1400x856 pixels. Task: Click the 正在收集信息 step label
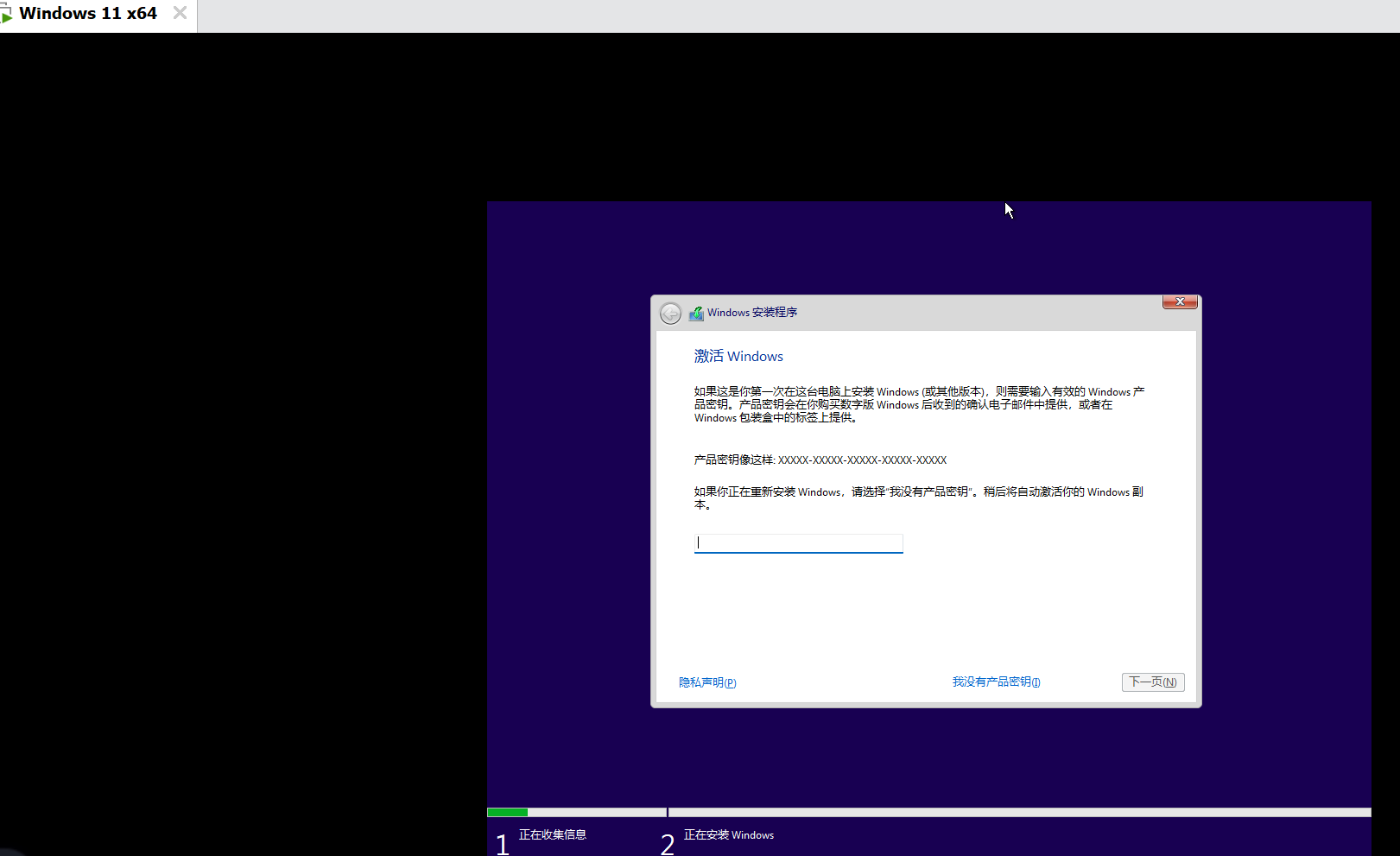point(553,834)
